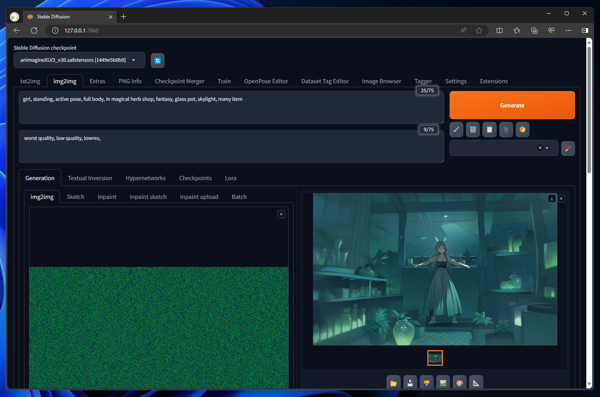Click the orange LoRA block weight icon
Image resolution: width=600 pixels, height=397 pixels.
click(522, 130)
